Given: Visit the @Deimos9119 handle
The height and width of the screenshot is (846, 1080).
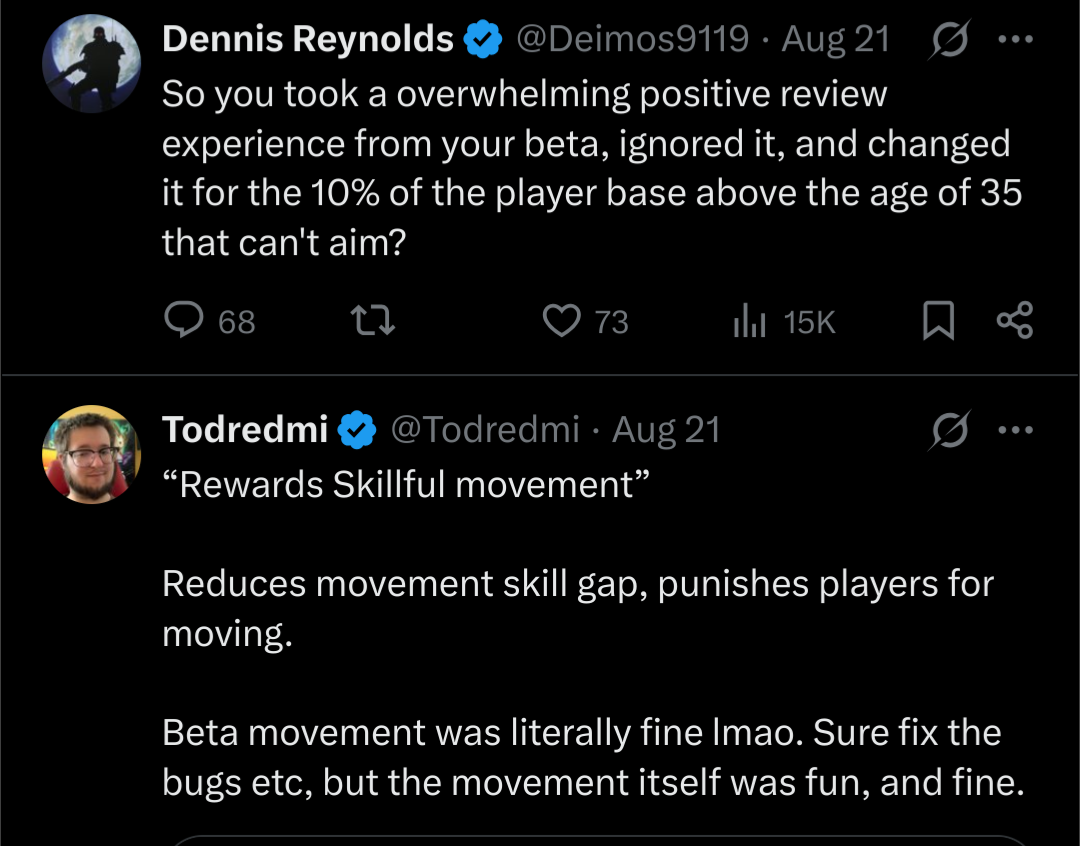Looking at the screenshot, I should [632, 40].
